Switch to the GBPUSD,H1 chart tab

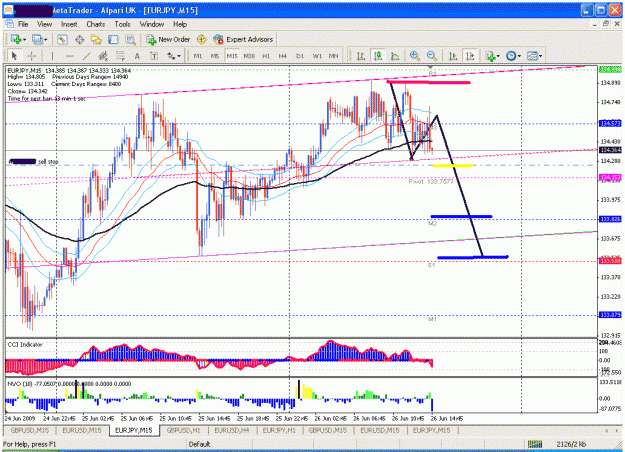[183, 430]
